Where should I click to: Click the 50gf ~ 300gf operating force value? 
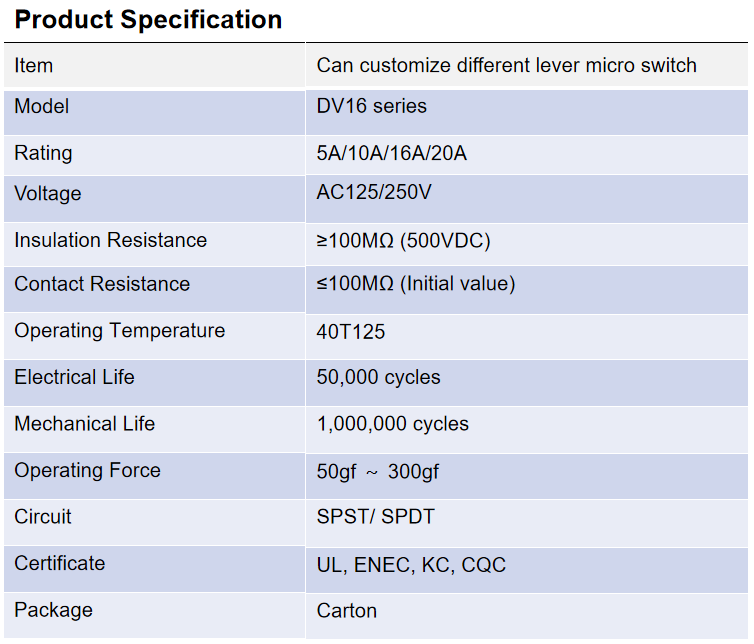[x=377, y=472]
